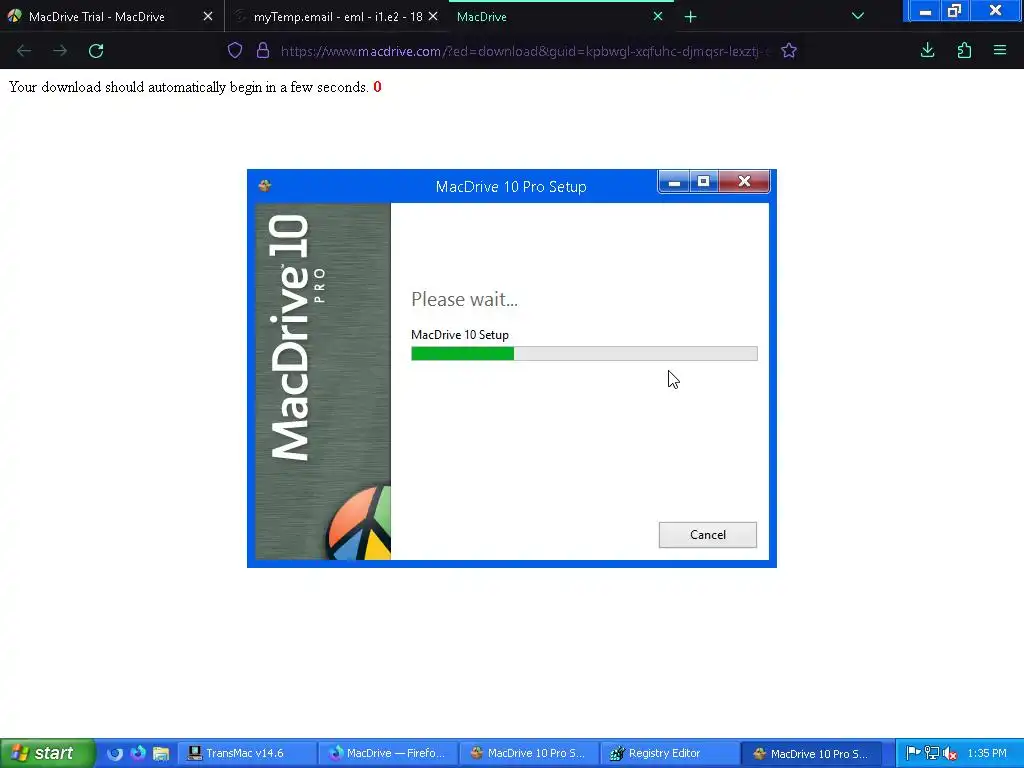Image resolution: width=1024 pixels, height=768 pixels.
Task: Open the Firefox application menu
Action: pos(1000,50)
